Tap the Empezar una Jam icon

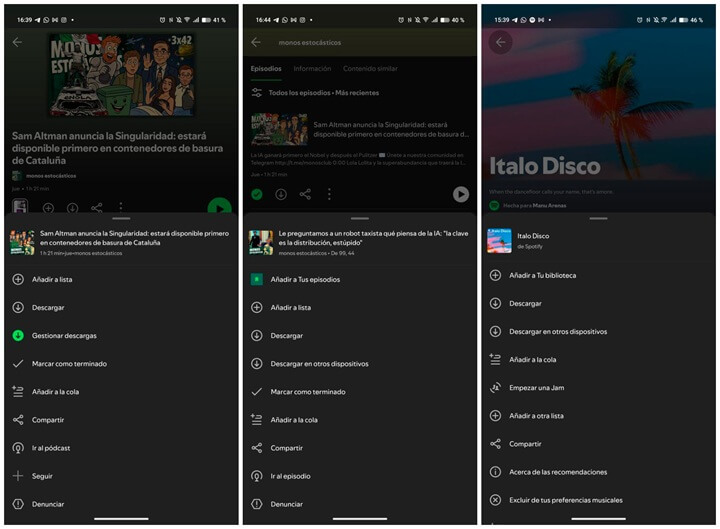(x=495, y=388)
